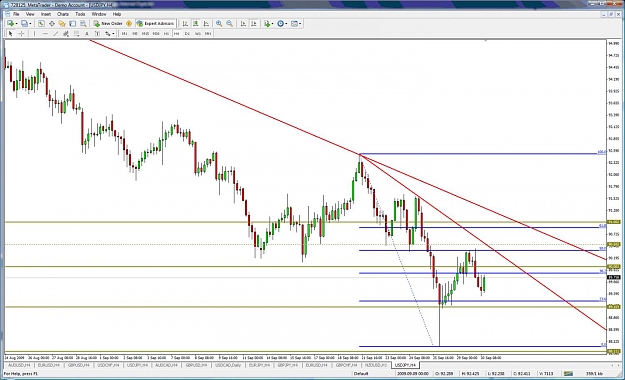Click the 359/1 kb traffic indicator
The width and height of the screenshot is (625, 380).
[x=594, y=374]
